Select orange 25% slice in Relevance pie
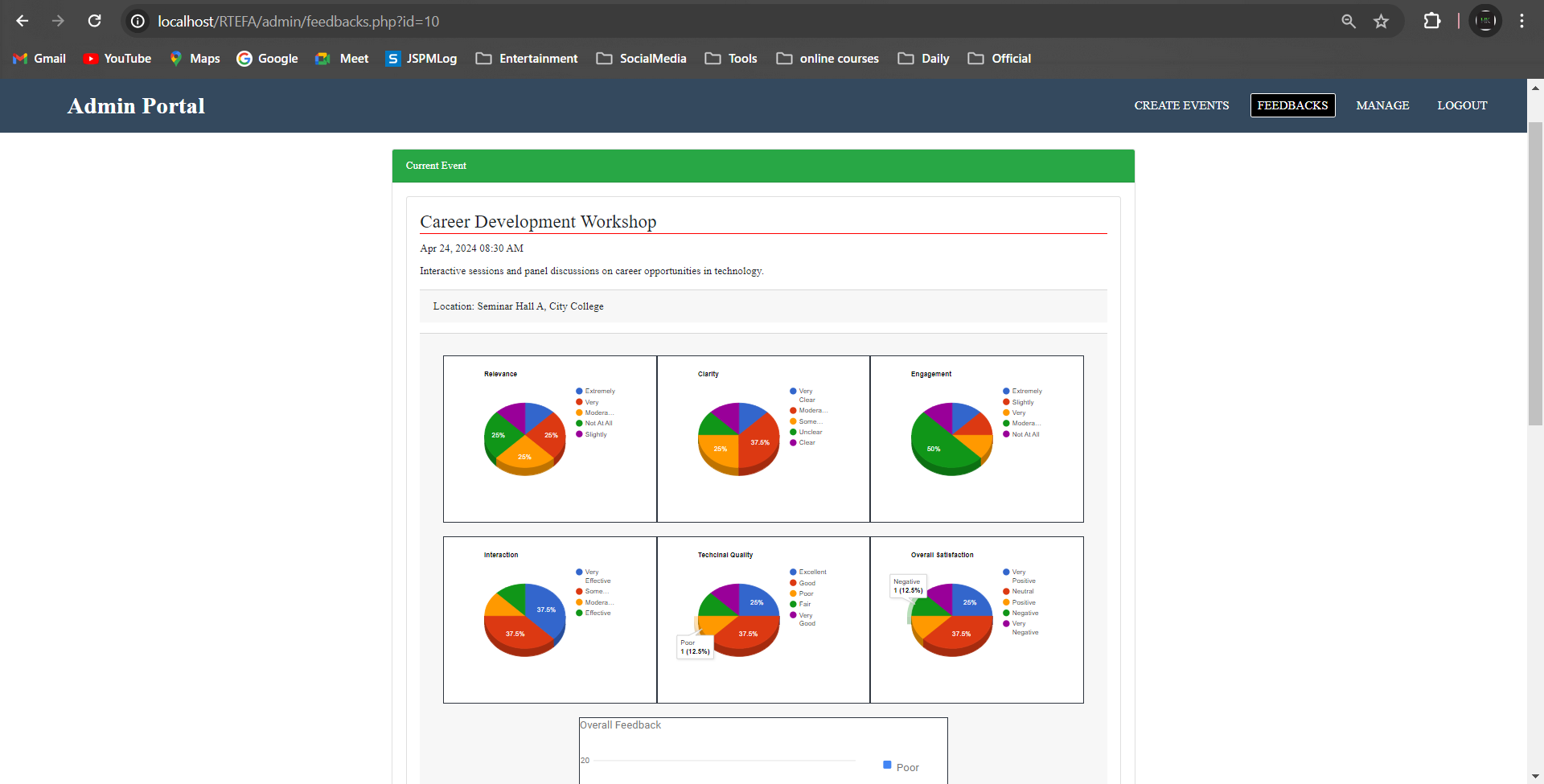The image size is (1544, 784). click(x=524, y=455)
